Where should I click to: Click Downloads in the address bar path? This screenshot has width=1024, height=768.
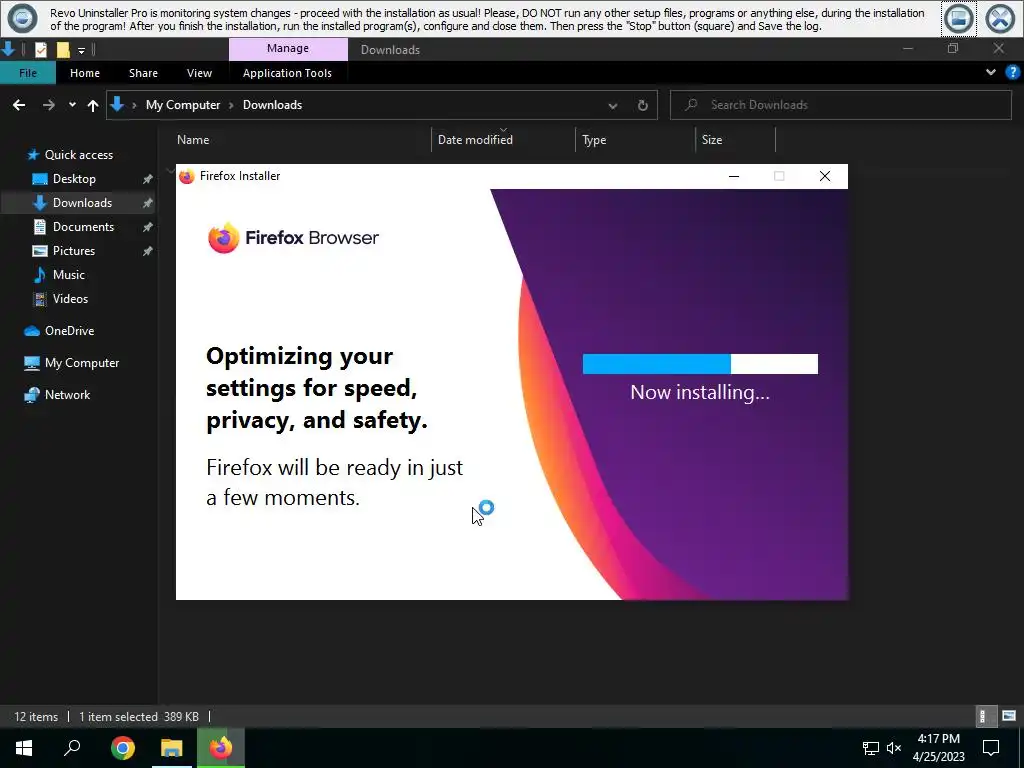point(272,105)
